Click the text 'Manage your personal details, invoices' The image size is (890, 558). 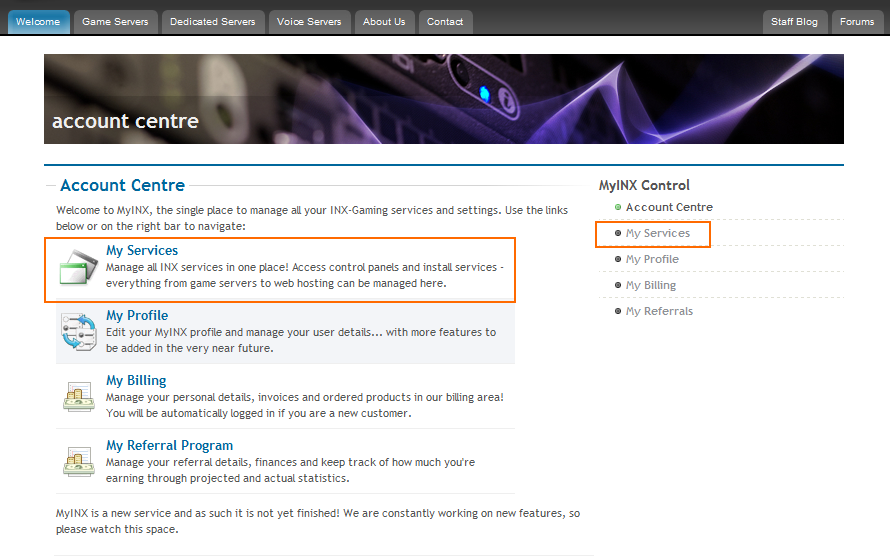click(201, 397)
